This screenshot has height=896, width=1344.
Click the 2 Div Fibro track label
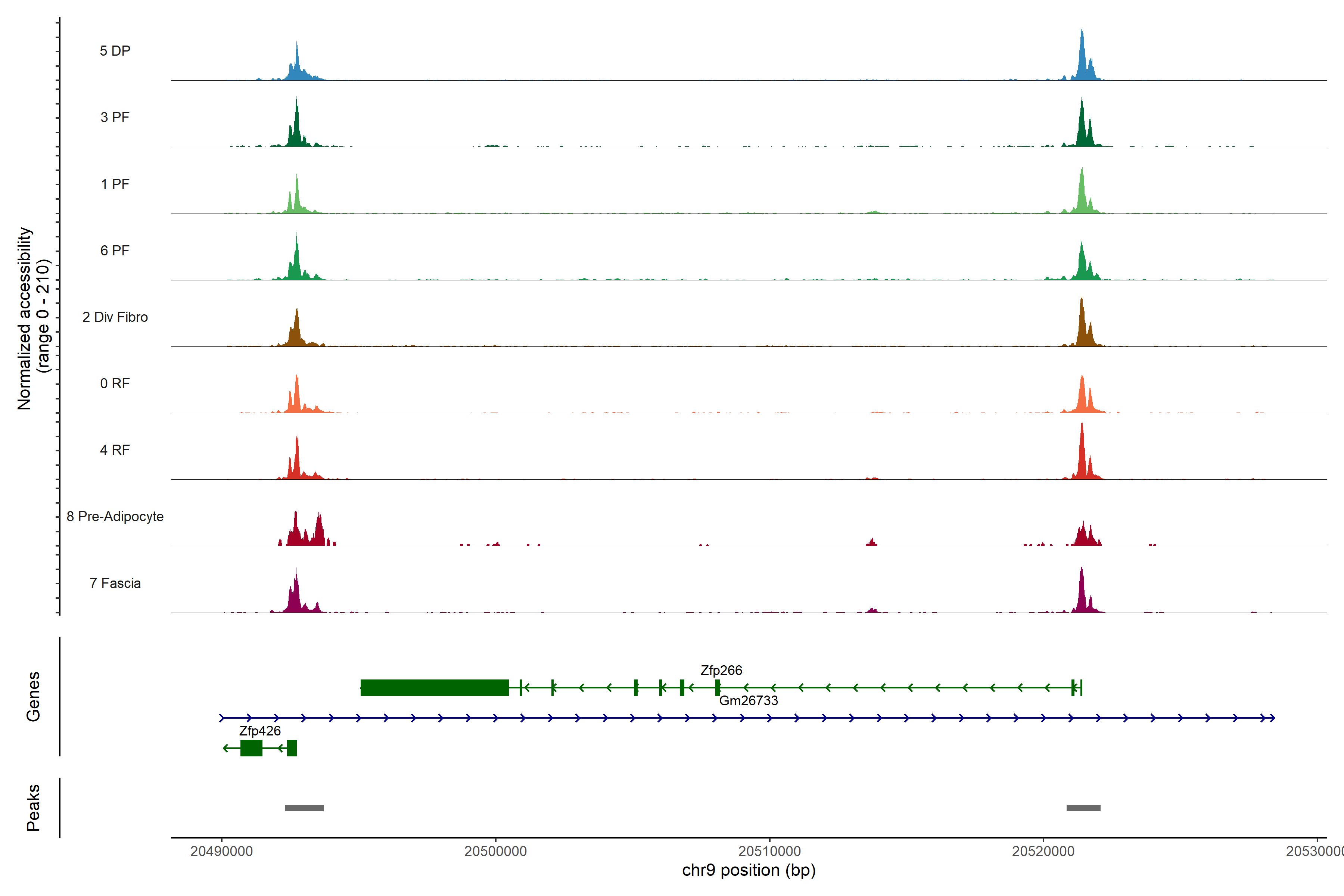[115, 317]
